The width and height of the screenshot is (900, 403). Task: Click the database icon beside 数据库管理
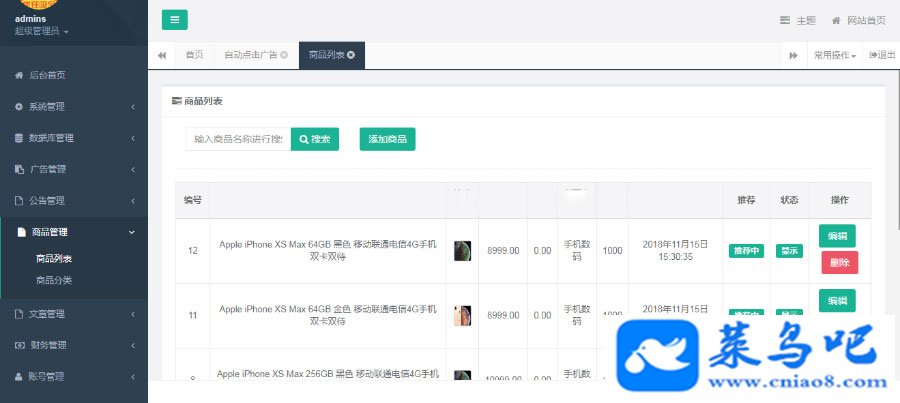pyautogui.click(x=19, y=138)
